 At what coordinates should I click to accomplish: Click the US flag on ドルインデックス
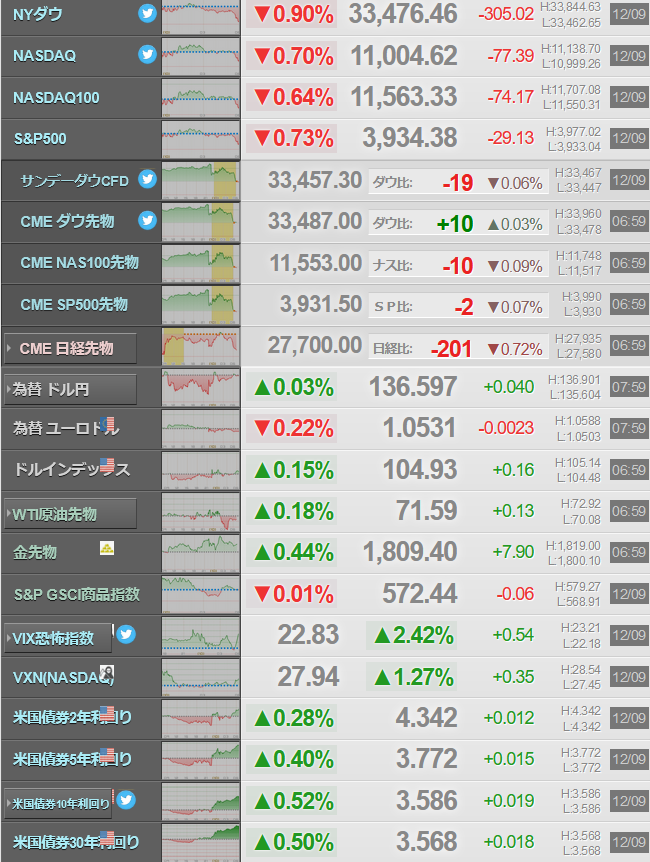108,465
